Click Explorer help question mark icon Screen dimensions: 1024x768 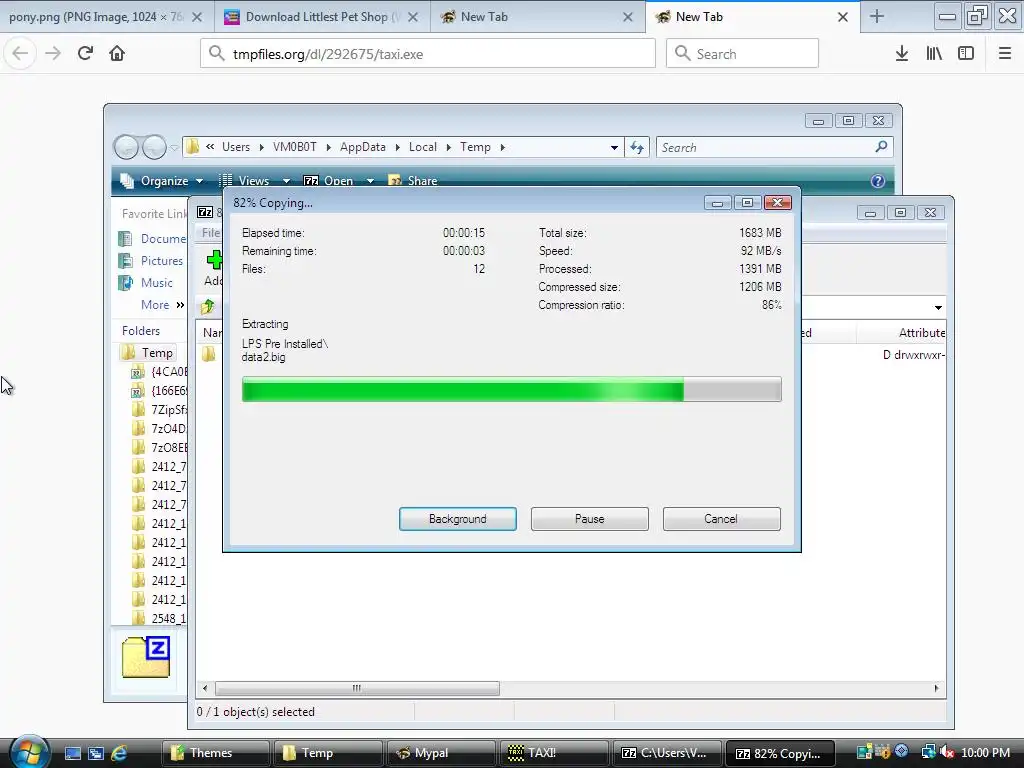pos(878,181)
